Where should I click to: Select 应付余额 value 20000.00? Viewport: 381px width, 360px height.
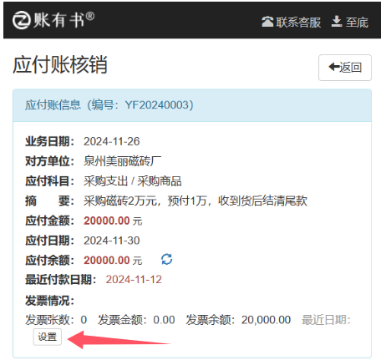click(107, 260)
